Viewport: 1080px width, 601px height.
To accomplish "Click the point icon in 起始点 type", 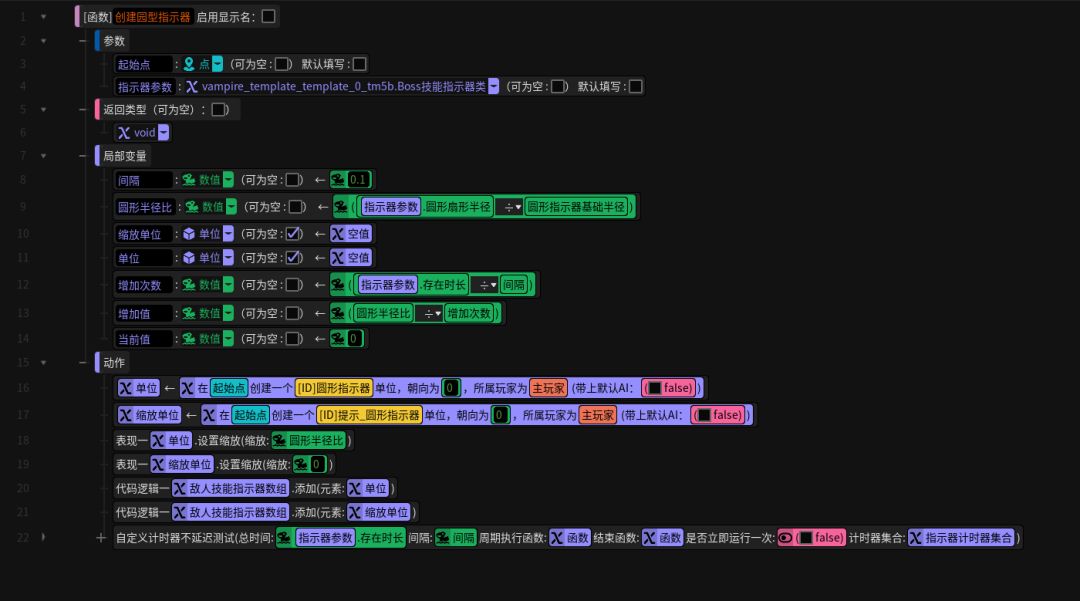I will [189, 64].
